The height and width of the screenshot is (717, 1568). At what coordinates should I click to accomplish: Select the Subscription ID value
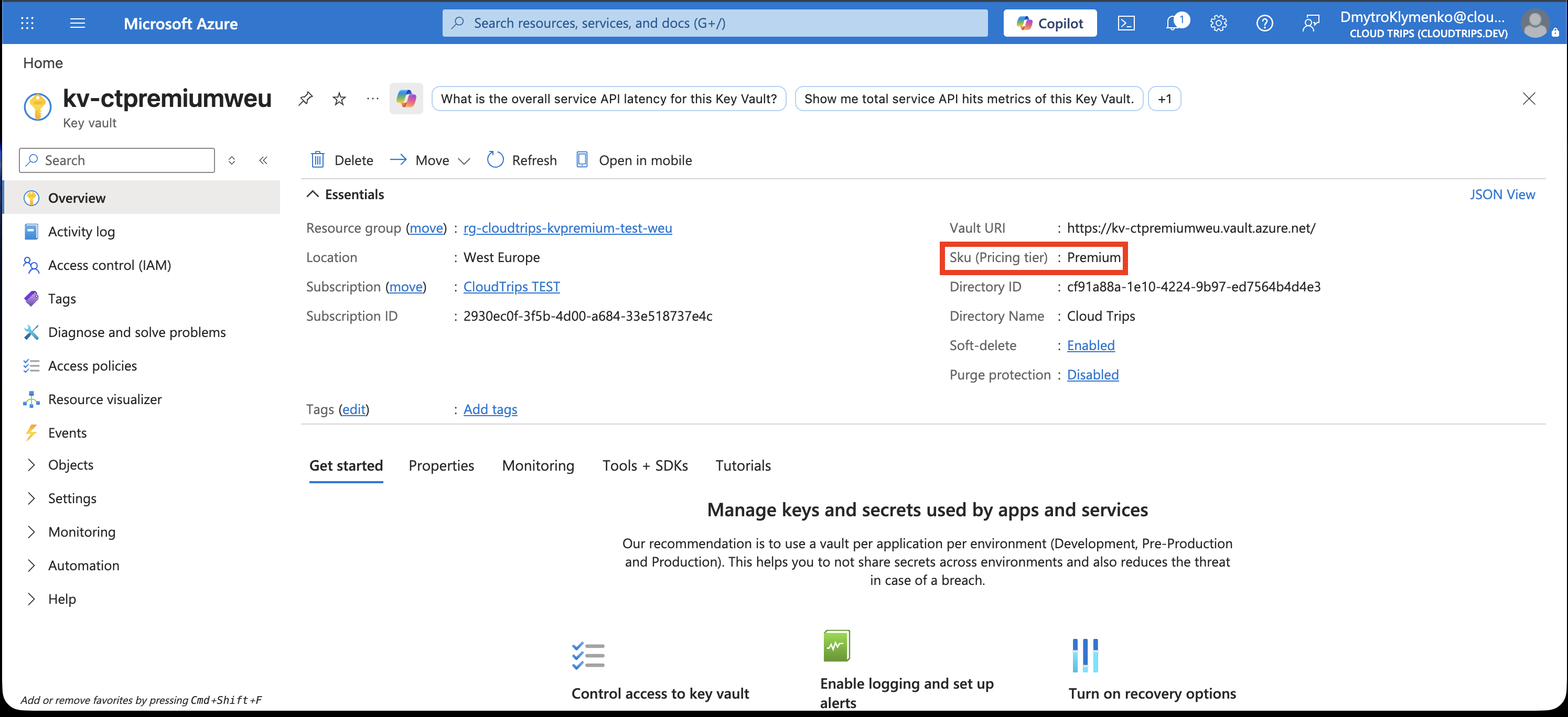pyautogui.click(x=587, y=316)
